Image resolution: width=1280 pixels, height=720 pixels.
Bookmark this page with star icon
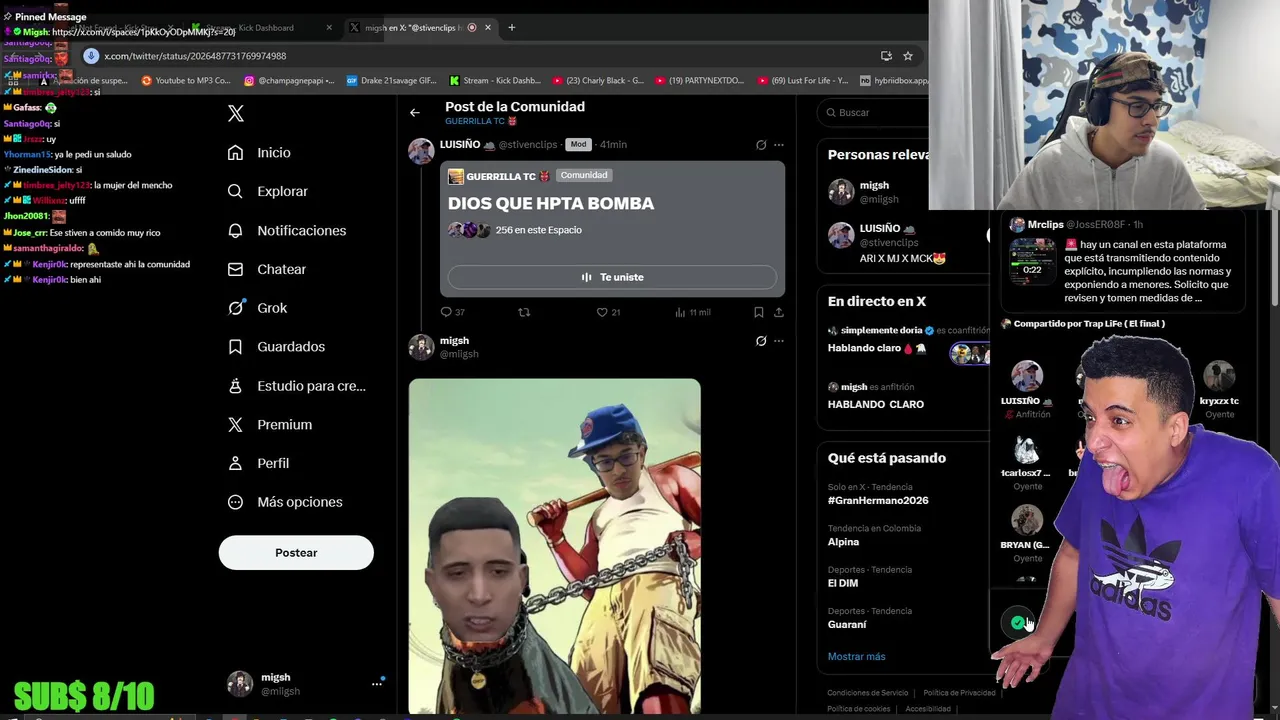point(908,56)
